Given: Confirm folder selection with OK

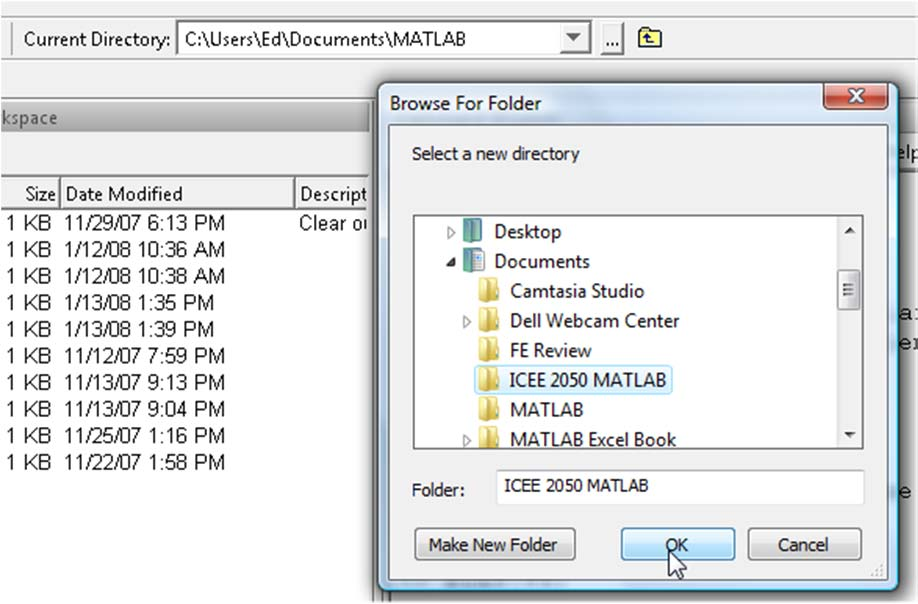Looking at the screenshot, I should tap(677, 545).
